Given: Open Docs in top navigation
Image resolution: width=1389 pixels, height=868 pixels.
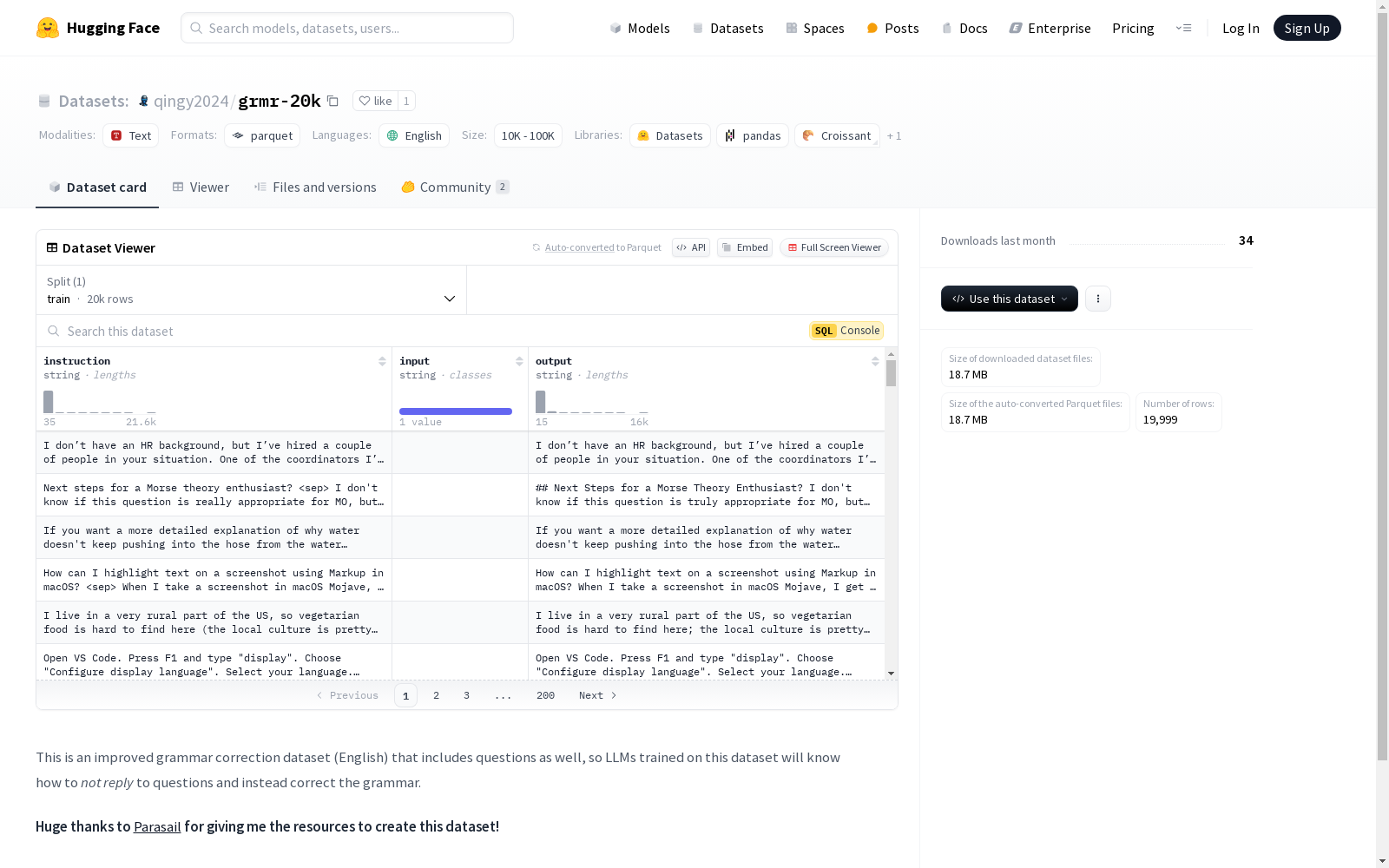Looking at the screenshot, I should pyautogui.click(x=964, y=28).
